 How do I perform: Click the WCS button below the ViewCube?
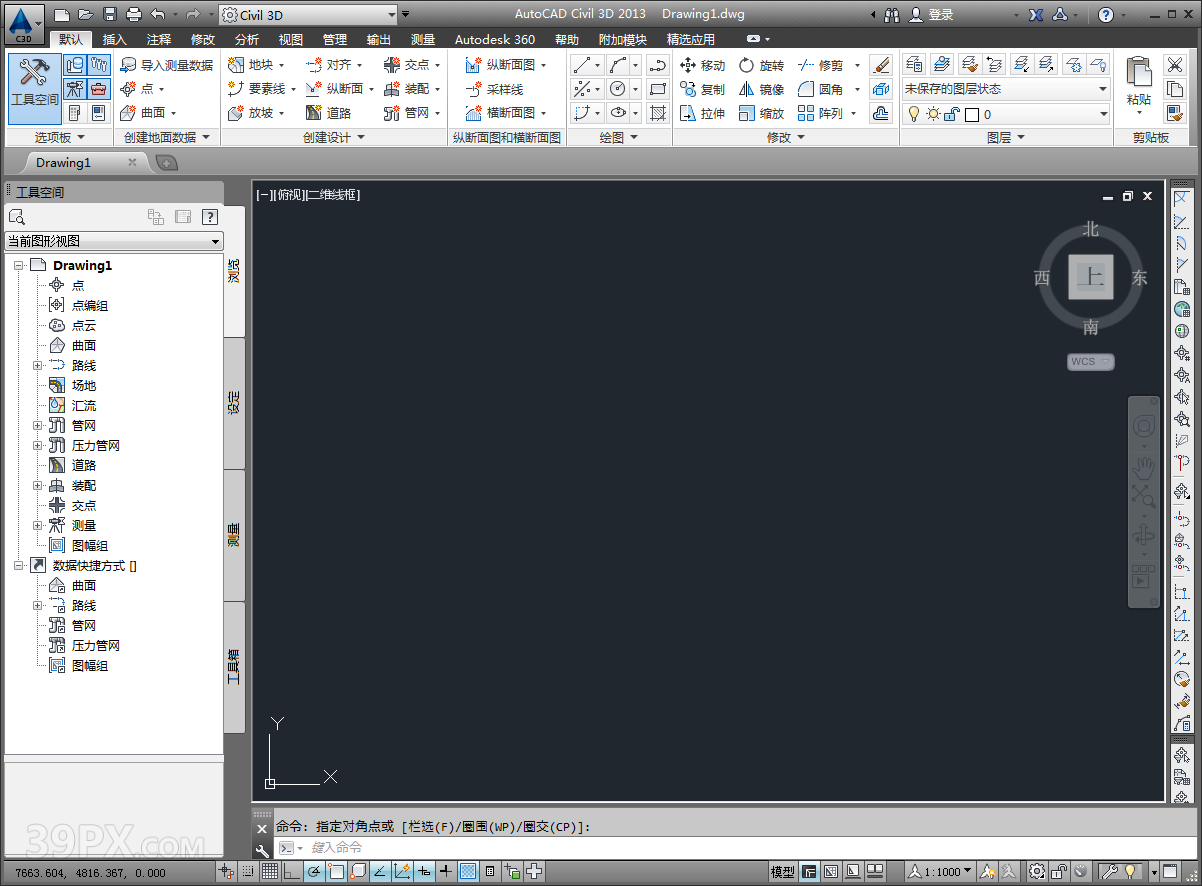pyautogui.click(x=1089, y=362)
